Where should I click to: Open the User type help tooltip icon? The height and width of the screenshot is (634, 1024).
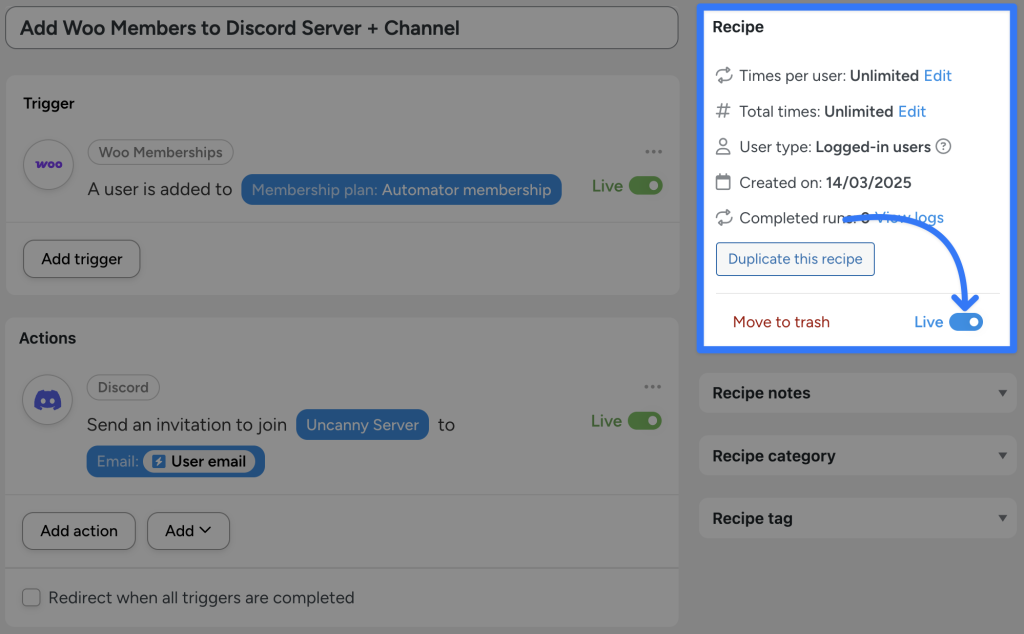point(942,146)
